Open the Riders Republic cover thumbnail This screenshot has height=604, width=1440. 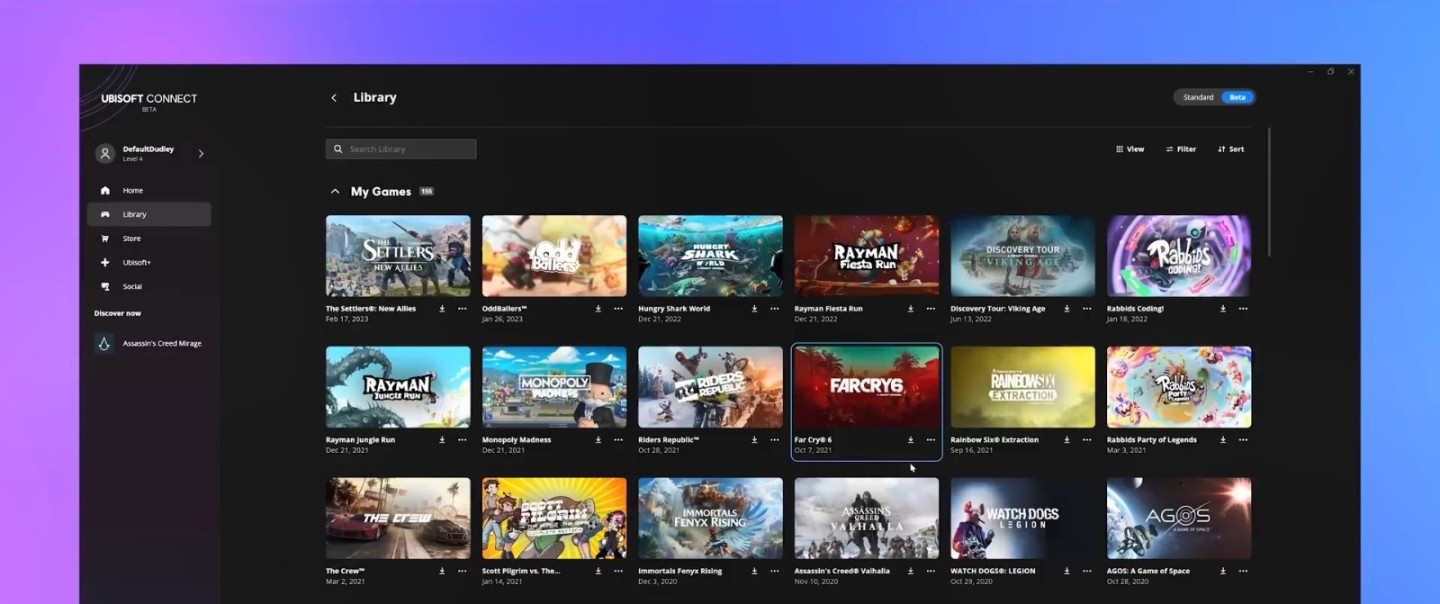click(x=711, y=387)
